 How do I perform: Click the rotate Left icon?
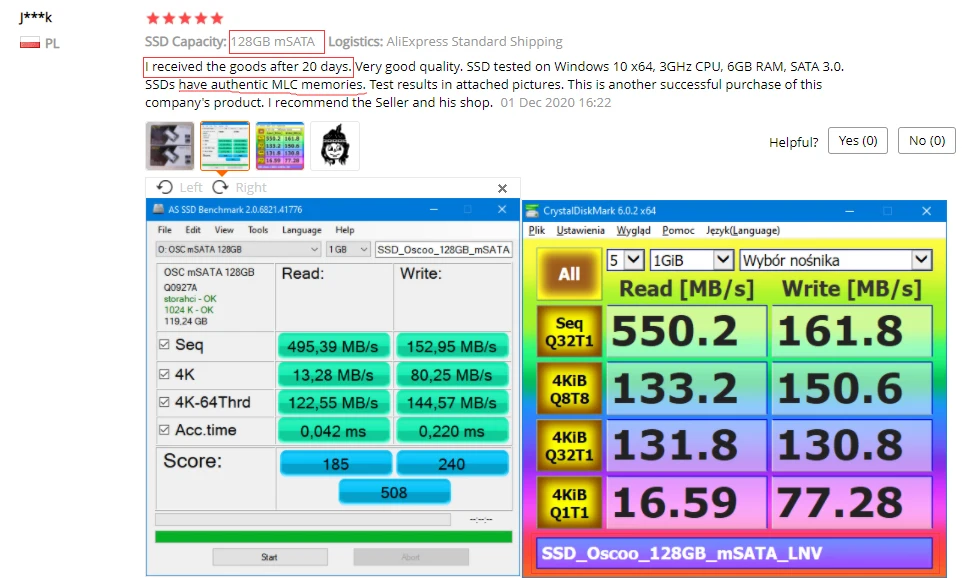point(164,187)
